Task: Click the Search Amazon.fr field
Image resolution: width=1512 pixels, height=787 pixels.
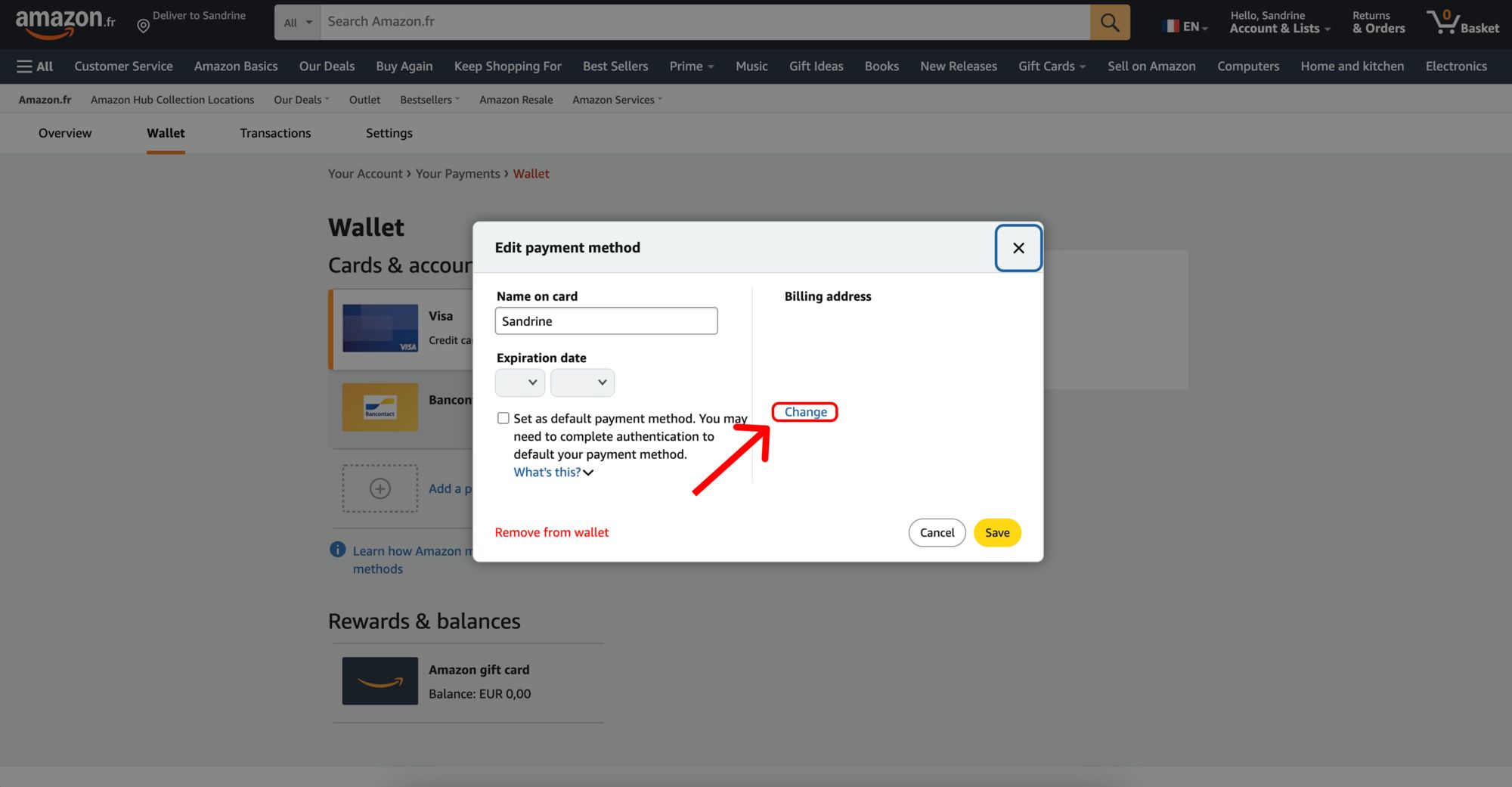Action: (705, 22)
